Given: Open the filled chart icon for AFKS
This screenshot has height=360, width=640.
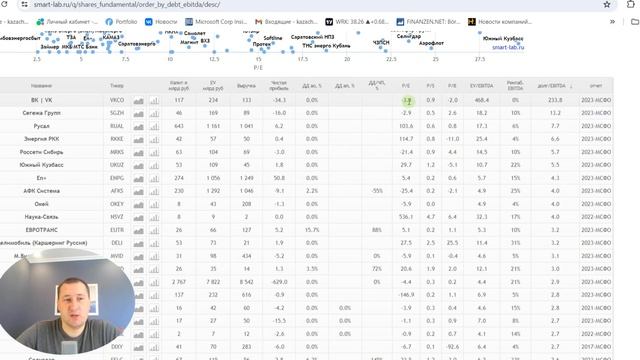Looking at the screenshot, I should [x=138, y=191].
